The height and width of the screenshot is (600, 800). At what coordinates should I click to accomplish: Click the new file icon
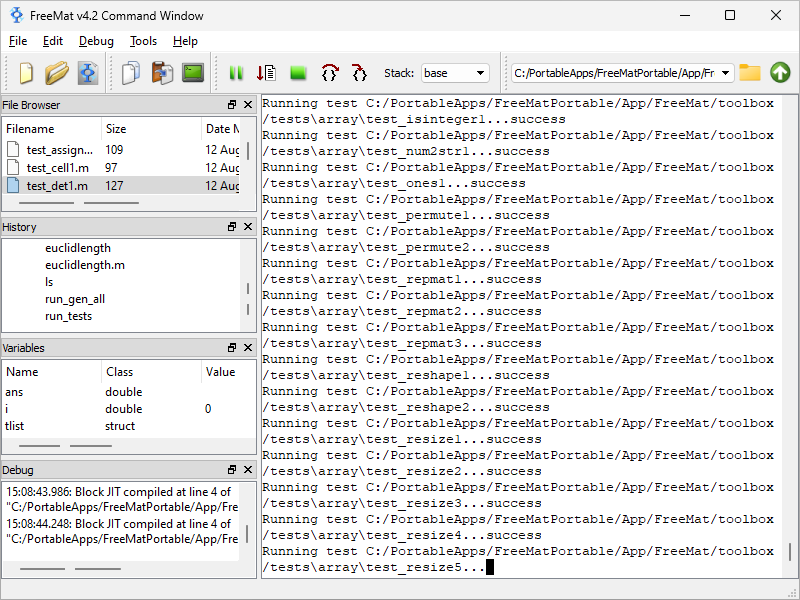(x=26, y=73)
